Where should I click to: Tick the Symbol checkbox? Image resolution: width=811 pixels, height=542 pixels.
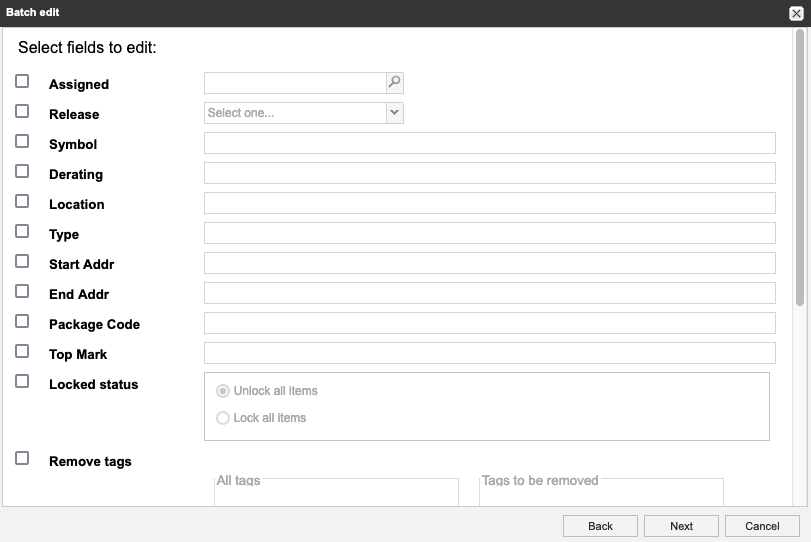click(x=22, y=142)
